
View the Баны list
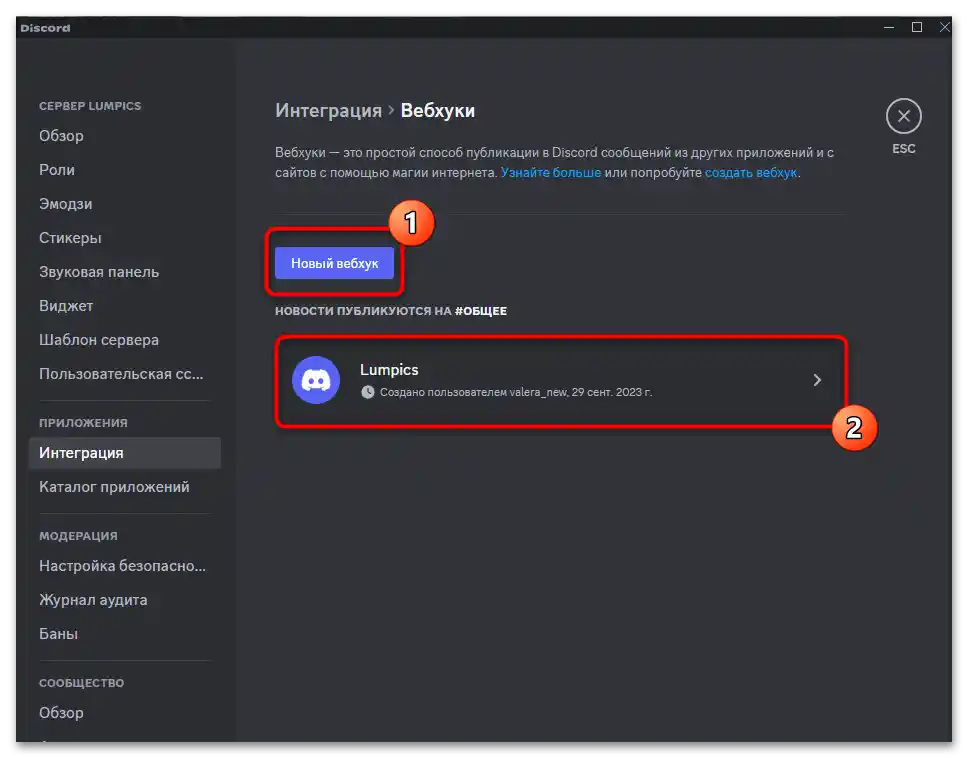(60, 633)
